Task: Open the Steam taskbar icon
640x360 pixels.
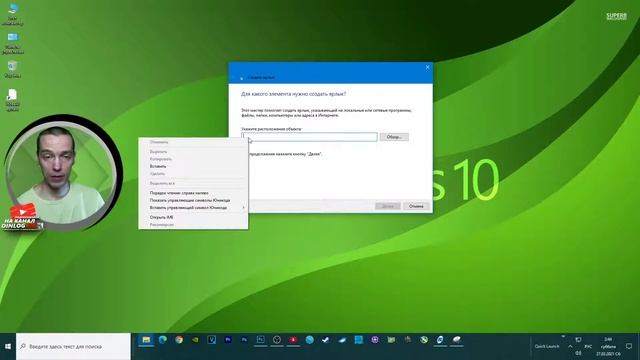Action: (x=326, y=340)
